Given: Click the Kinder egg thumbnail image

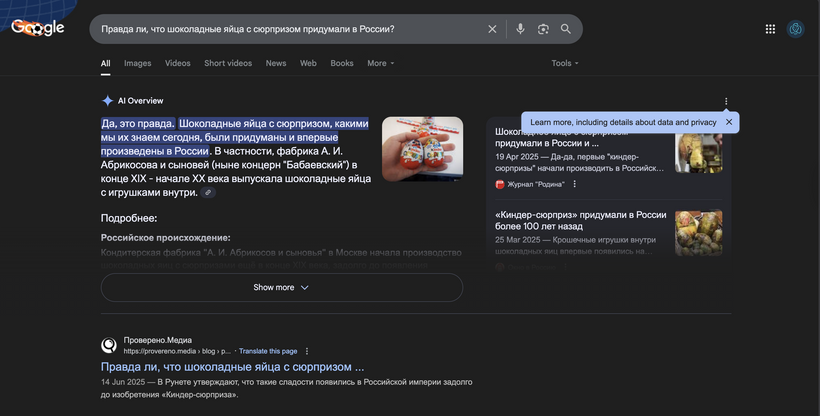Looking at the screenshot, I should [x=422, y=149].
